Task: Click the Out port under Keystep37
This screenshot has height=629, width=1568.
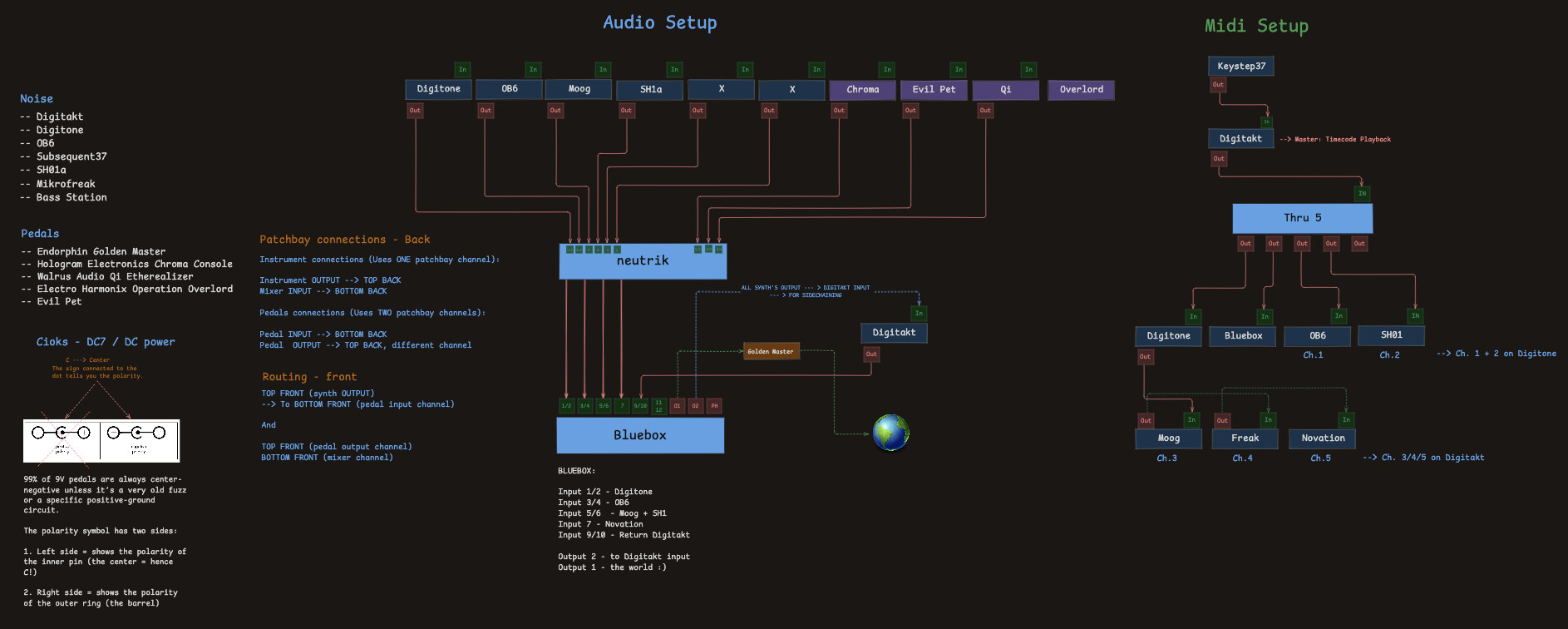Action: [x=1218, y=85]
